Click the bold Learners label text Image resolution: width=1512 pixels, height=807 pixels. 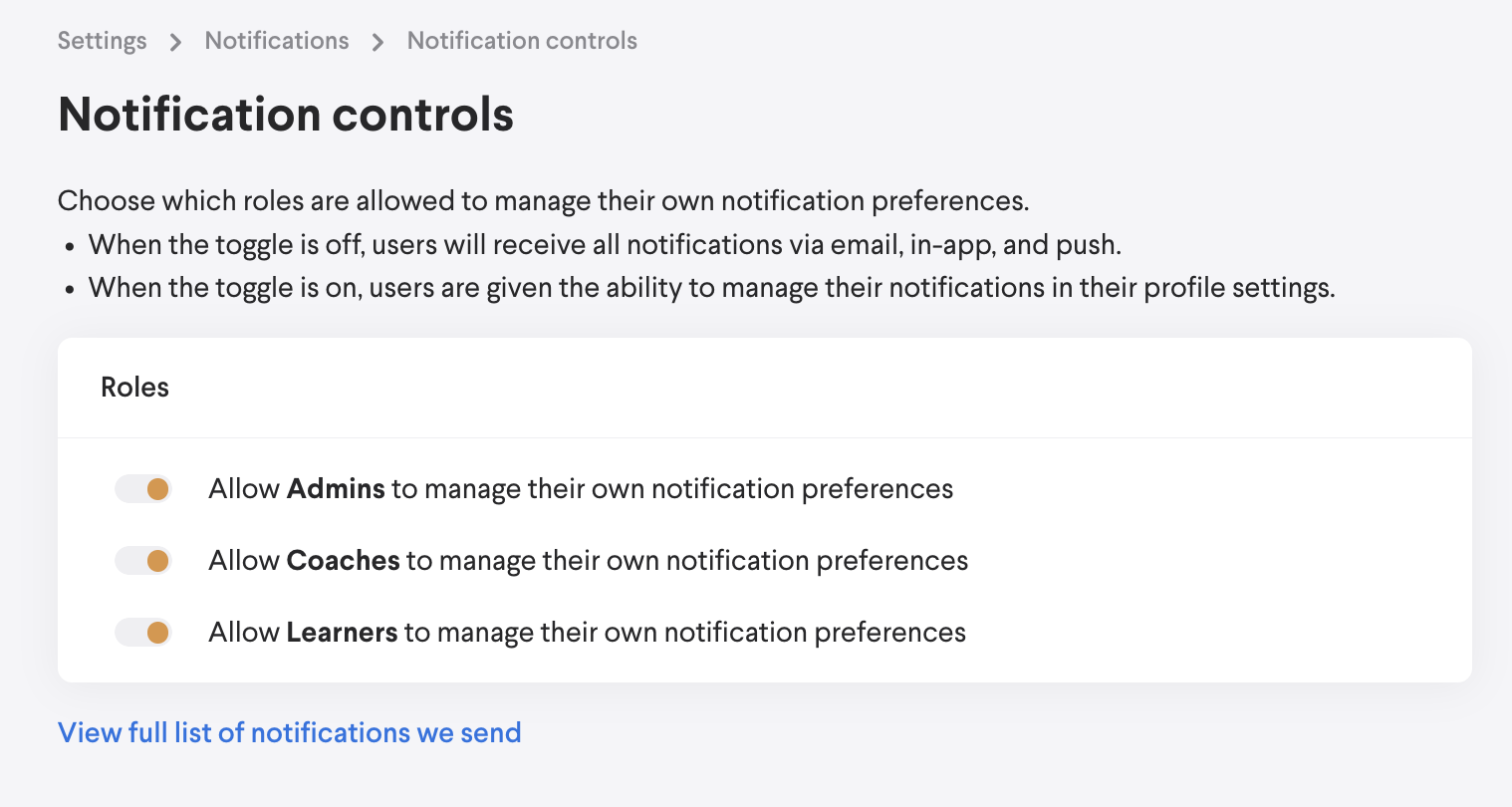pos(342,633)
